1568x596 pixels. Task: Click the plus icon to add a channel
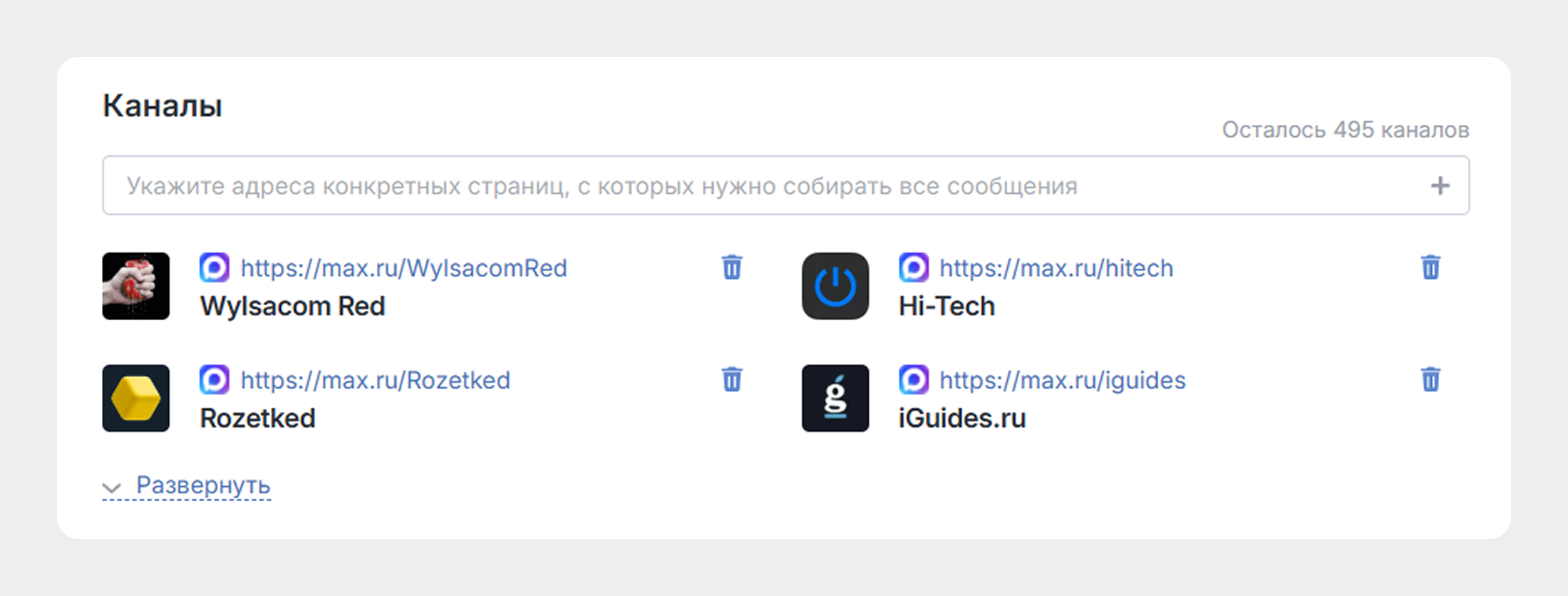tap(1440, 185)
